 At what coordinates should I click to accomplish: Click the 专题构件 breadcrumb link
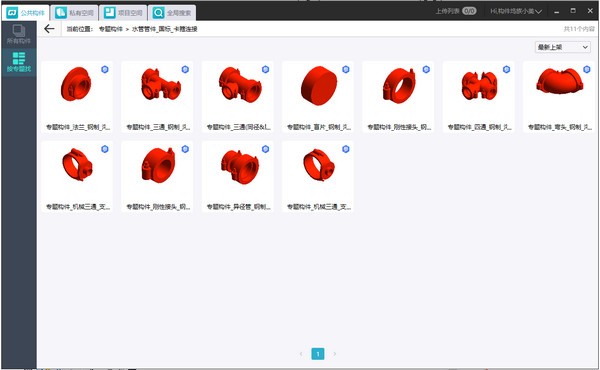point(111,29)
